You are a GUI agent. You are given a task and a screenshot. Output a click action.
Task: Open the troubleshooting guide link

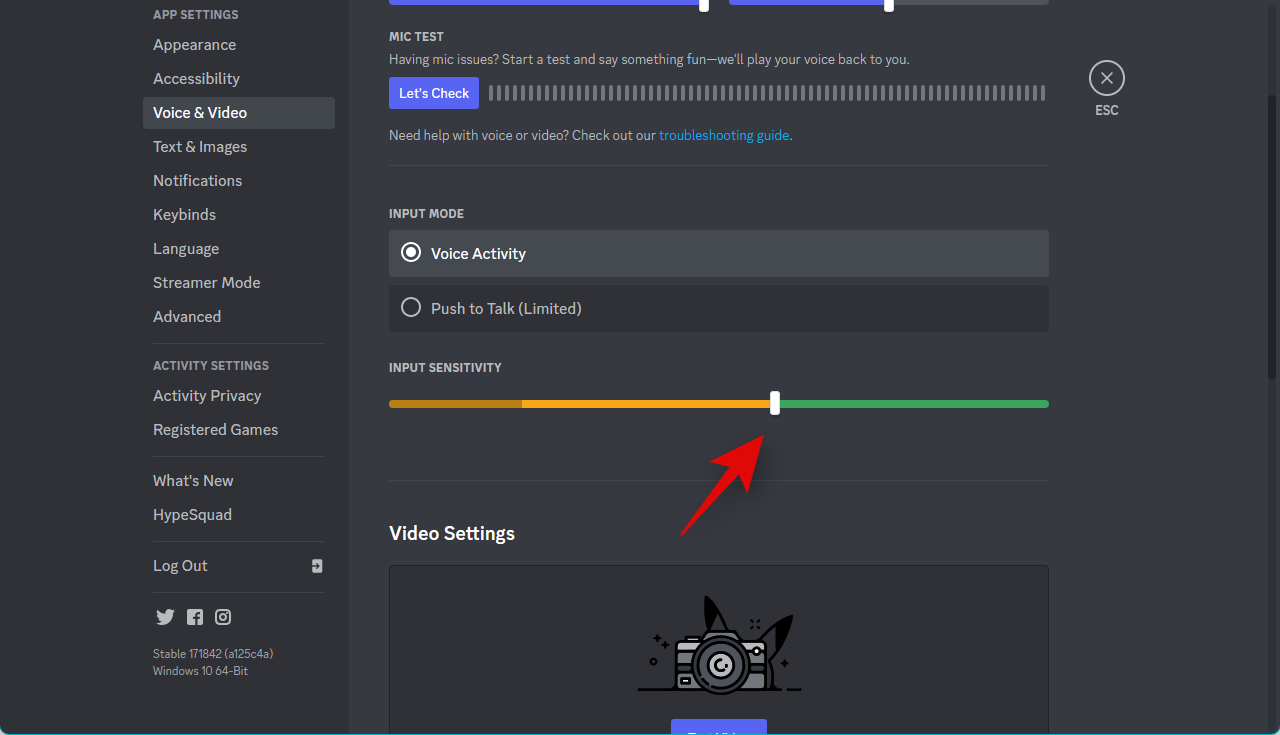pos(724,135)
